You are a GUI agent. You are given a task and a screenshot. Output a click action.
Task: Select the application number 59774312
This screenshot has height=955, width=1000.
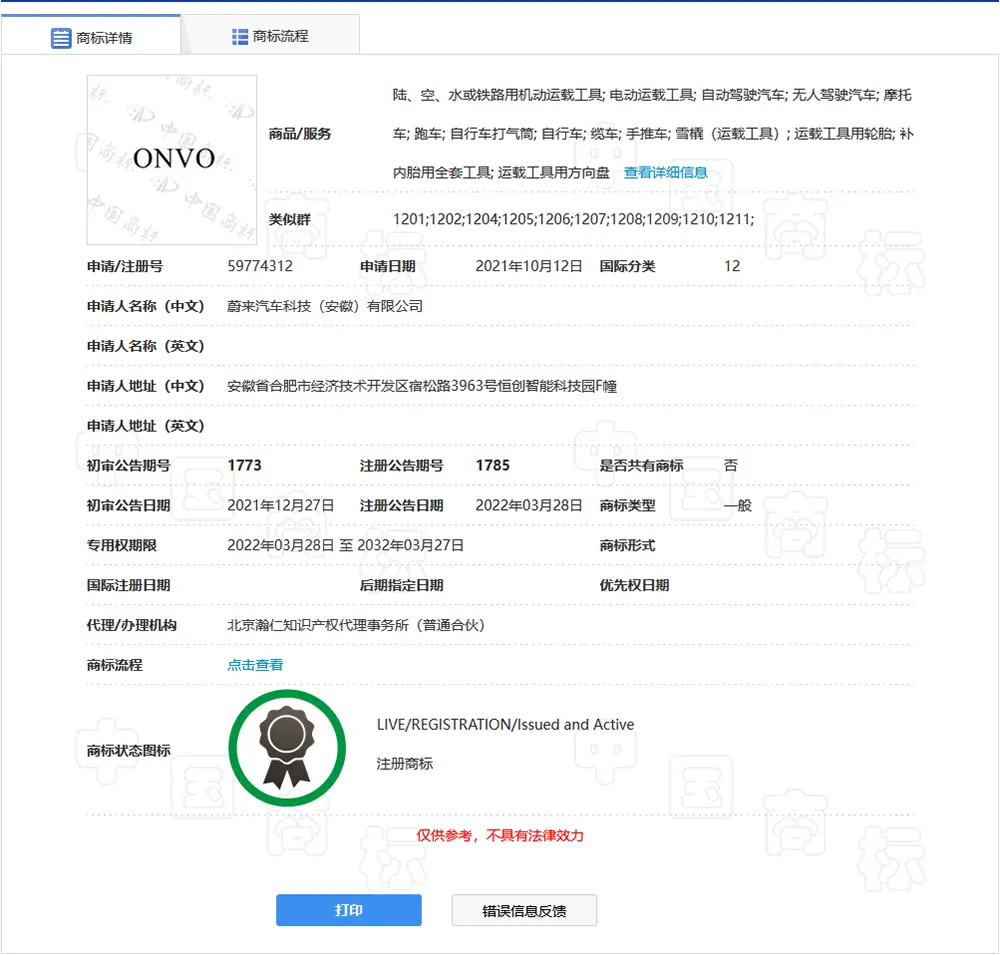(x=260, y=266)
